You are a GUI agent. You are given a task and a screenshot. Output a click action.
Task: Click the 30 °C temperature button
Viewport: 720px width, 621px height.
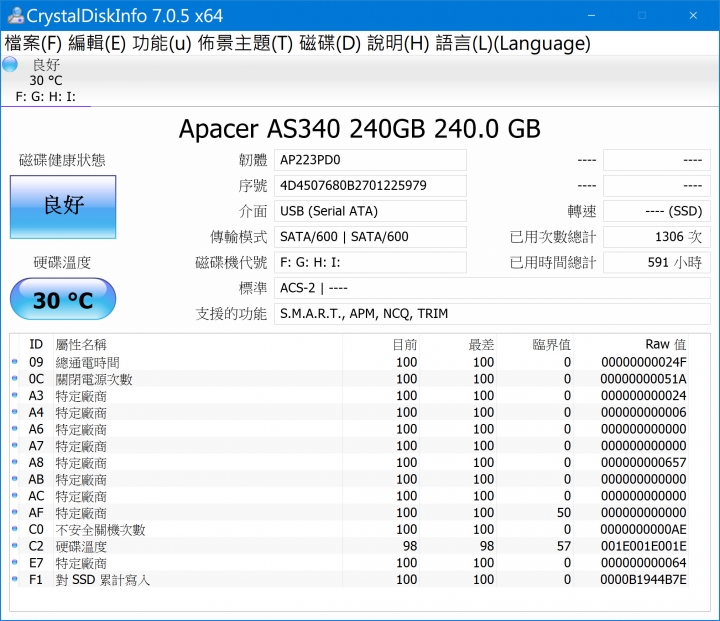[63, 299]
